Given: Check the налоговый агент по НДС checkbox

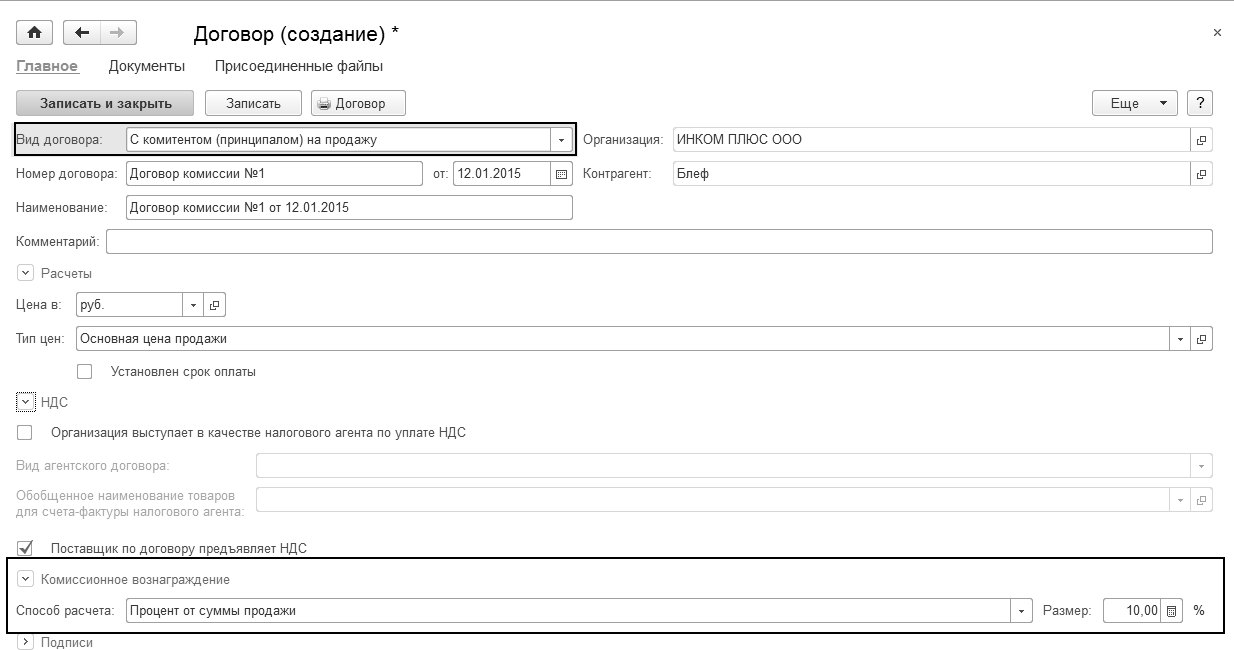Looking at the screenshot, I should pyautogui.click(x=25, y=433).
